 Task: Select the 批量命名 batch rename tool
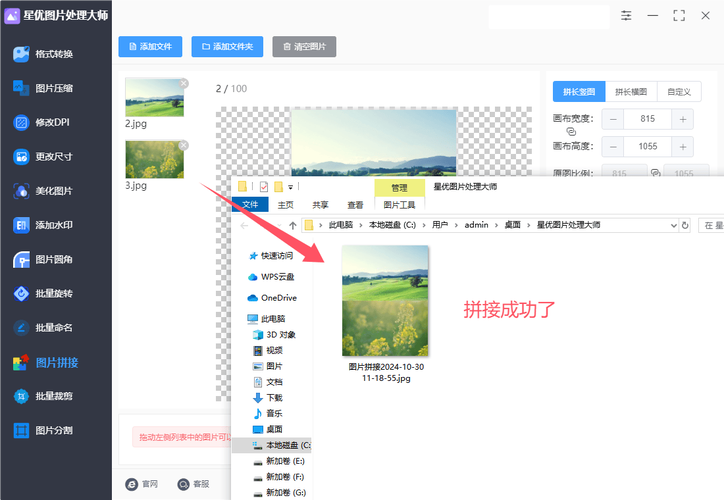pos(44,328)
